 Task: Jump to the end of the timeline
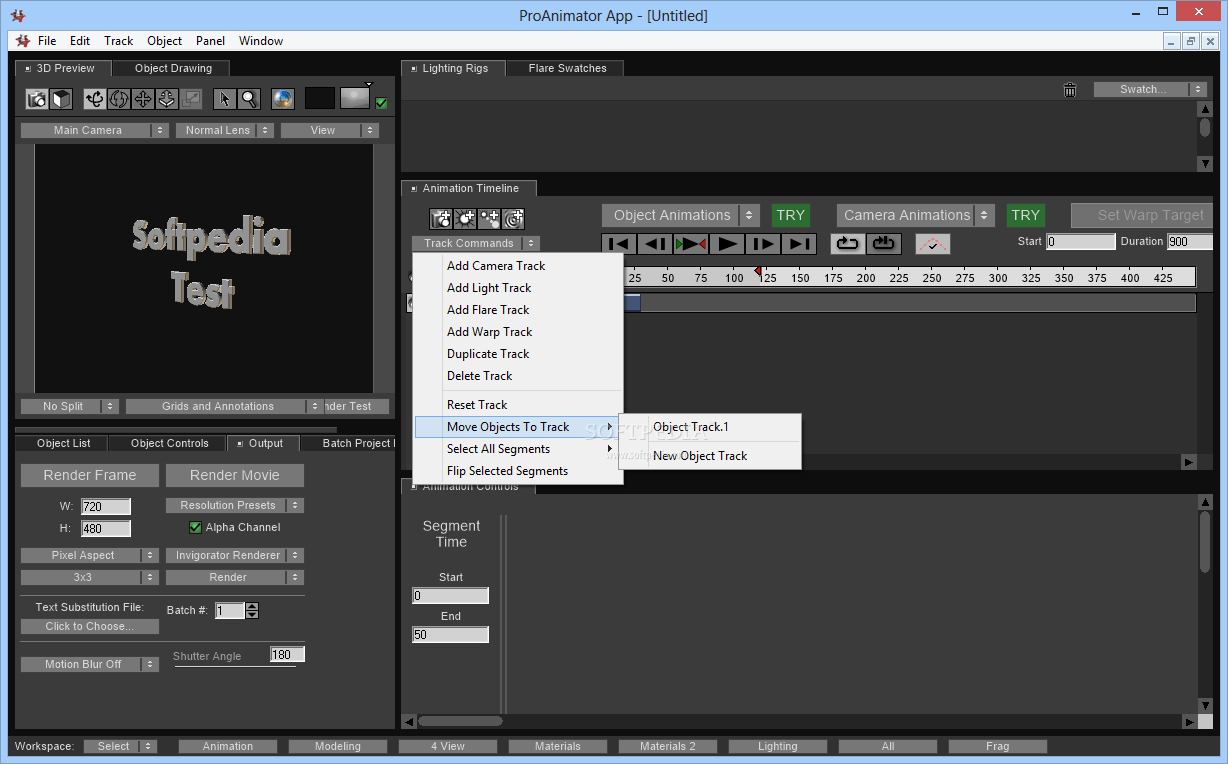pyautogui.click(x=800, y=243)
